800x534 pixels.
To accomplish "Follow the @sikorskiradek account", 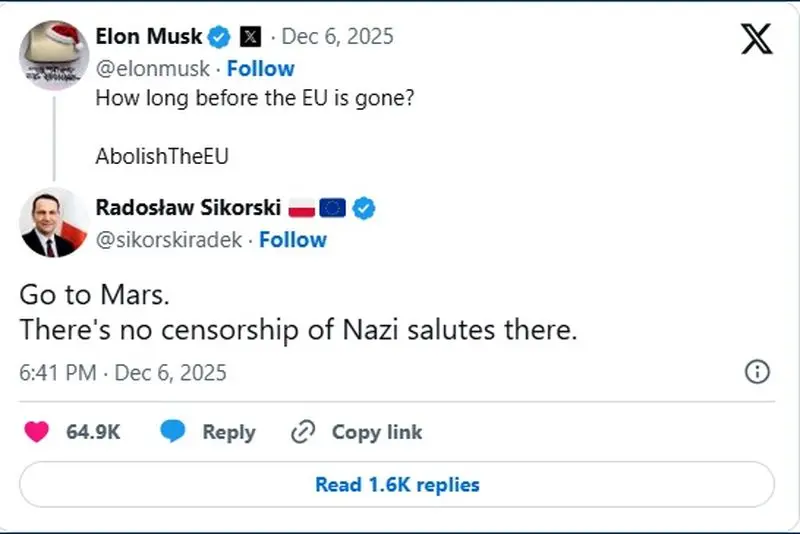I will pos(293,240).
